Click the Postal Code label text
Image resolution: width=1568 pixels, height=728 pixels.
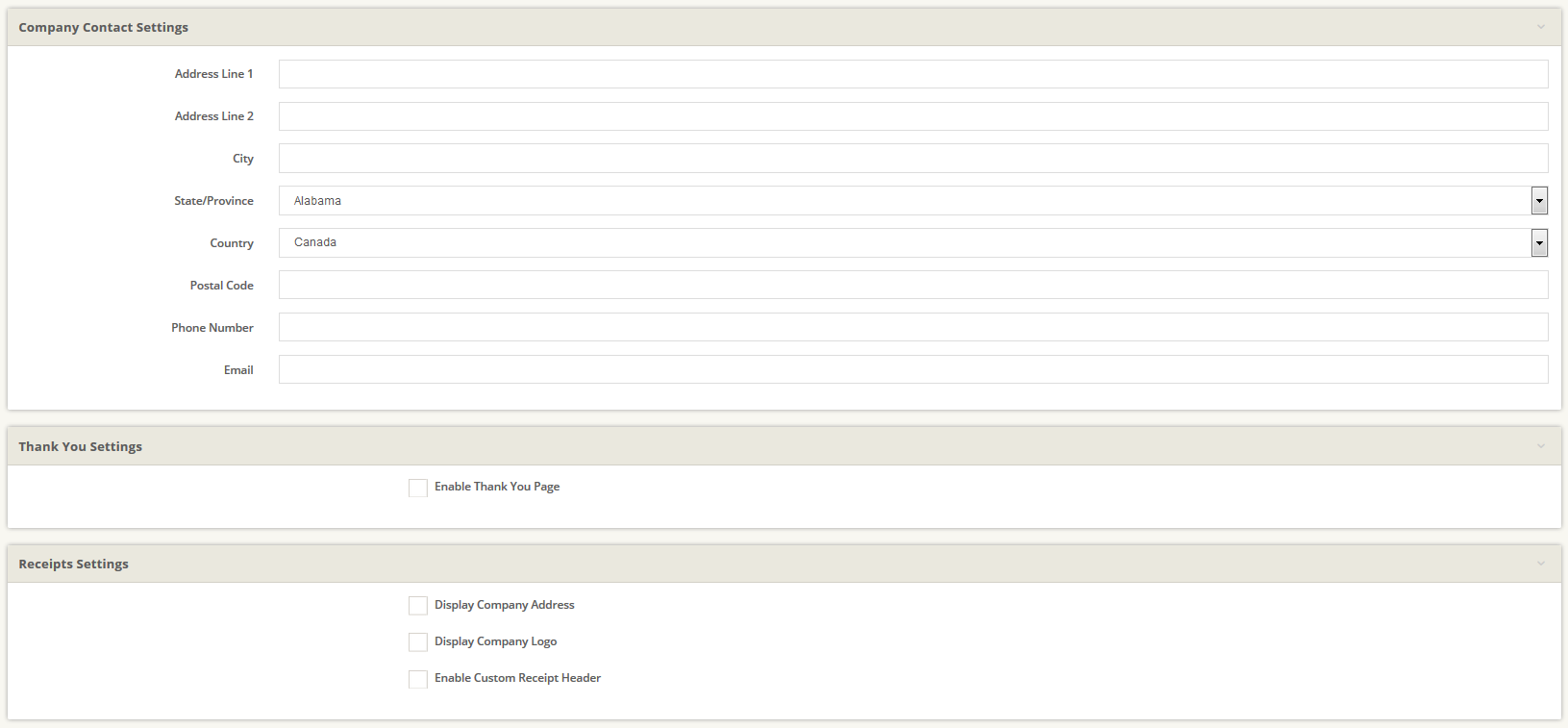click(x=222, y=286)
